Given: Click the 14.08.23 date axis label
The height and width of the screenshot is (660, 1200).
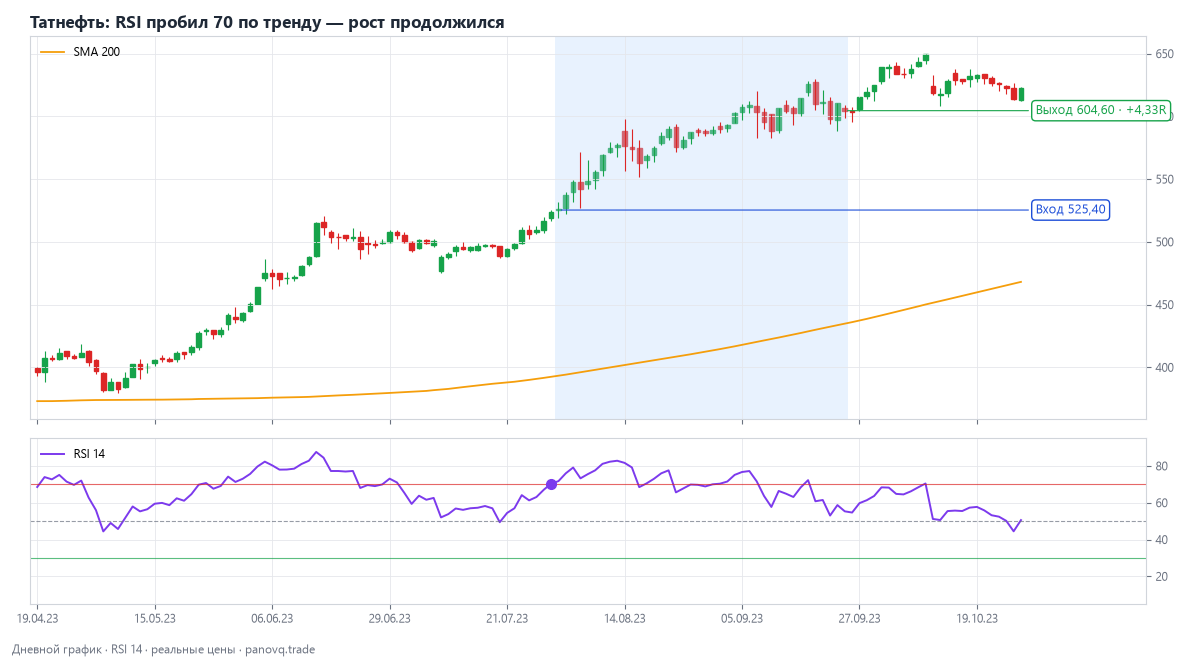Looking at the screenshot, I should [x=625, y=619].
